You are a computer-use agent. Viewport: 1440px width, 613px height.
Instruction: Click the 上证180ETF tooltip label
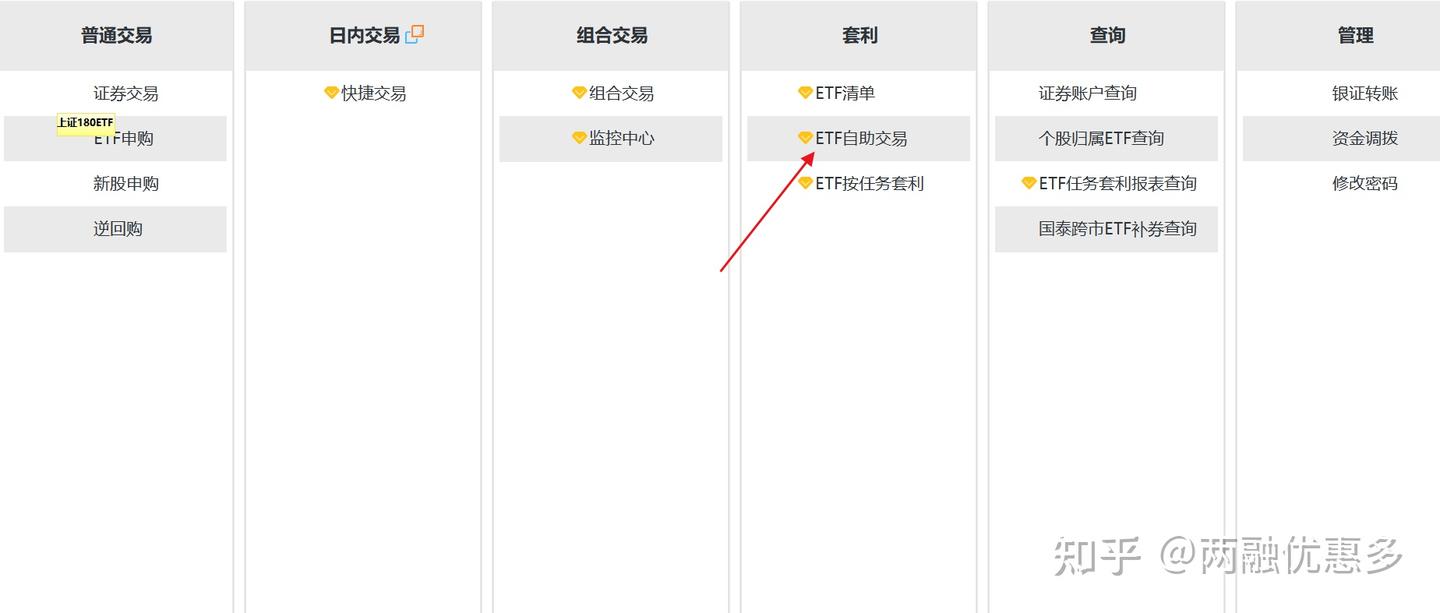[86, 123]
